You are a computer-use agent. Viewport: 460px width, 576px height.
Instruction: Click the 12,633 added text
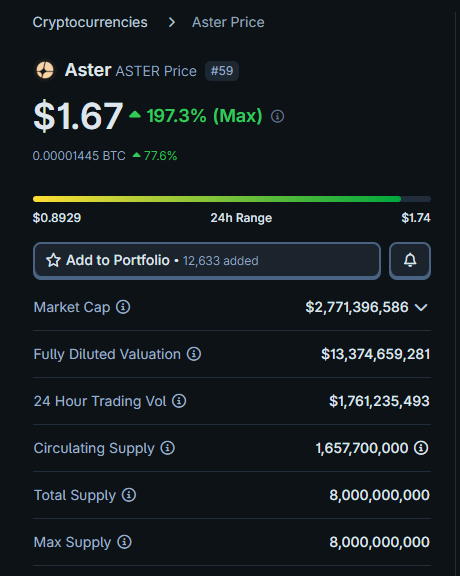pyautogui.click(x=221, y=261)
